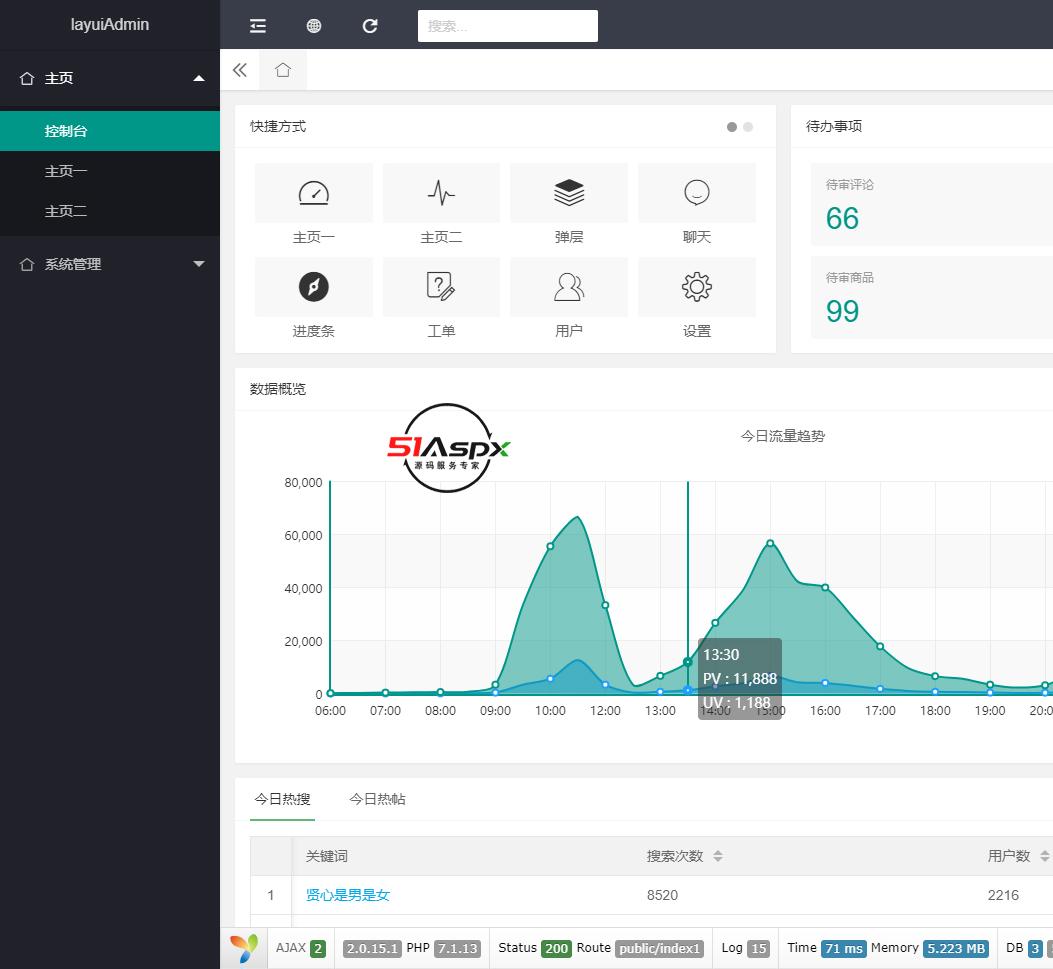Screen dimensions: 1053x969
Task: Click the layuiAdmin logo text
Action: click(110, 24)
